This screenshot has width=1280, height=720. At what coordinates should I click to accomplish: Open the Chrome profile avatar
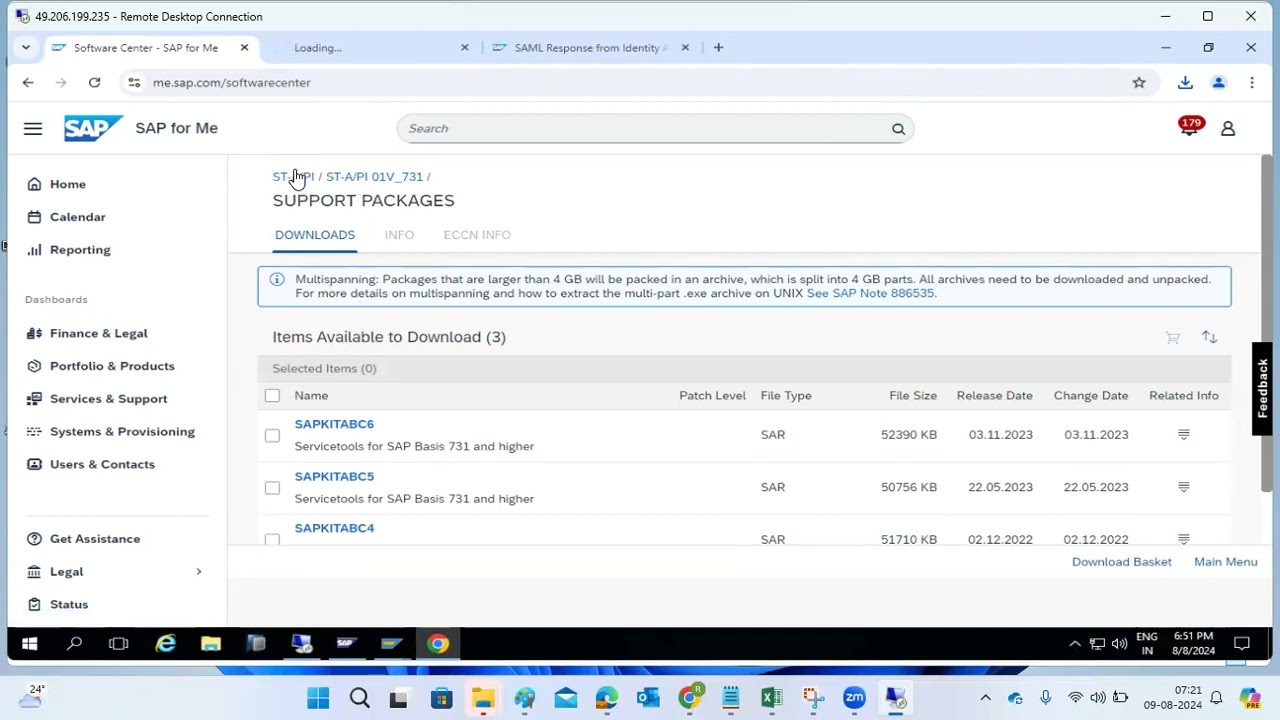[x=1219, y=83]
